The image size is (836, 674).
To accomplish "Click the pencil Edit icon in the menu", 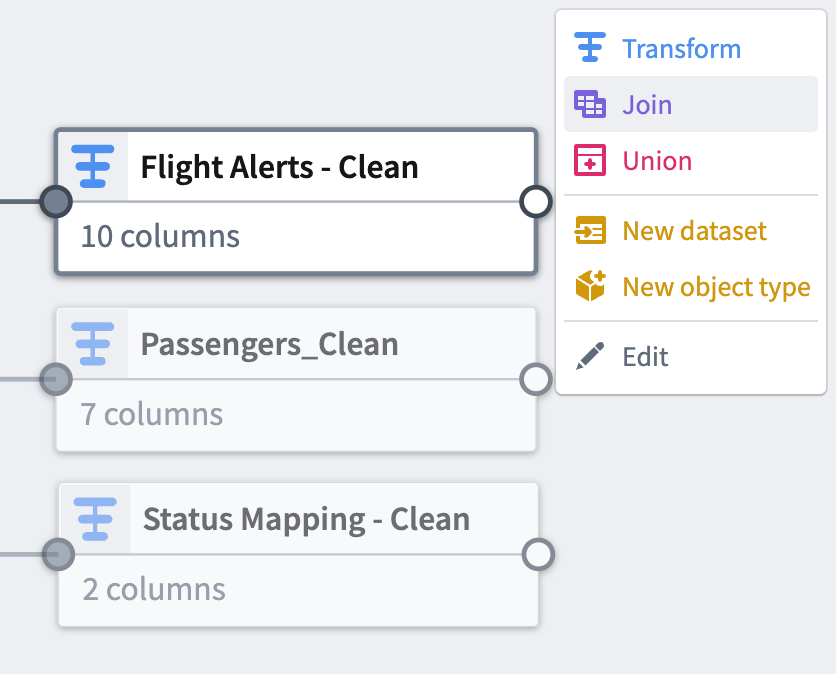I will (x=590, y=356).
